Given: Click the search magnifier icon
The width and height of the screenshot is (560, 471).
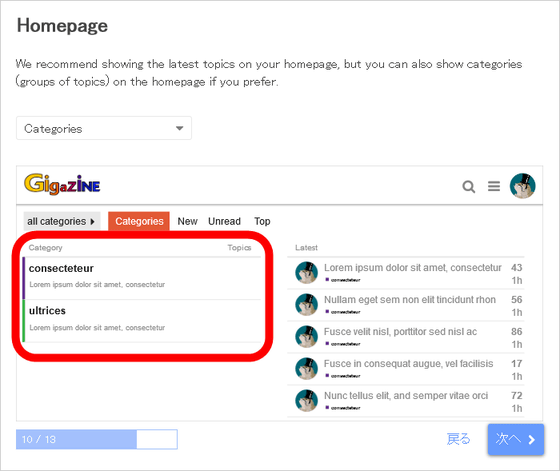Looking at the screenshot, I should pyautogui.click(x=469, y=186).
